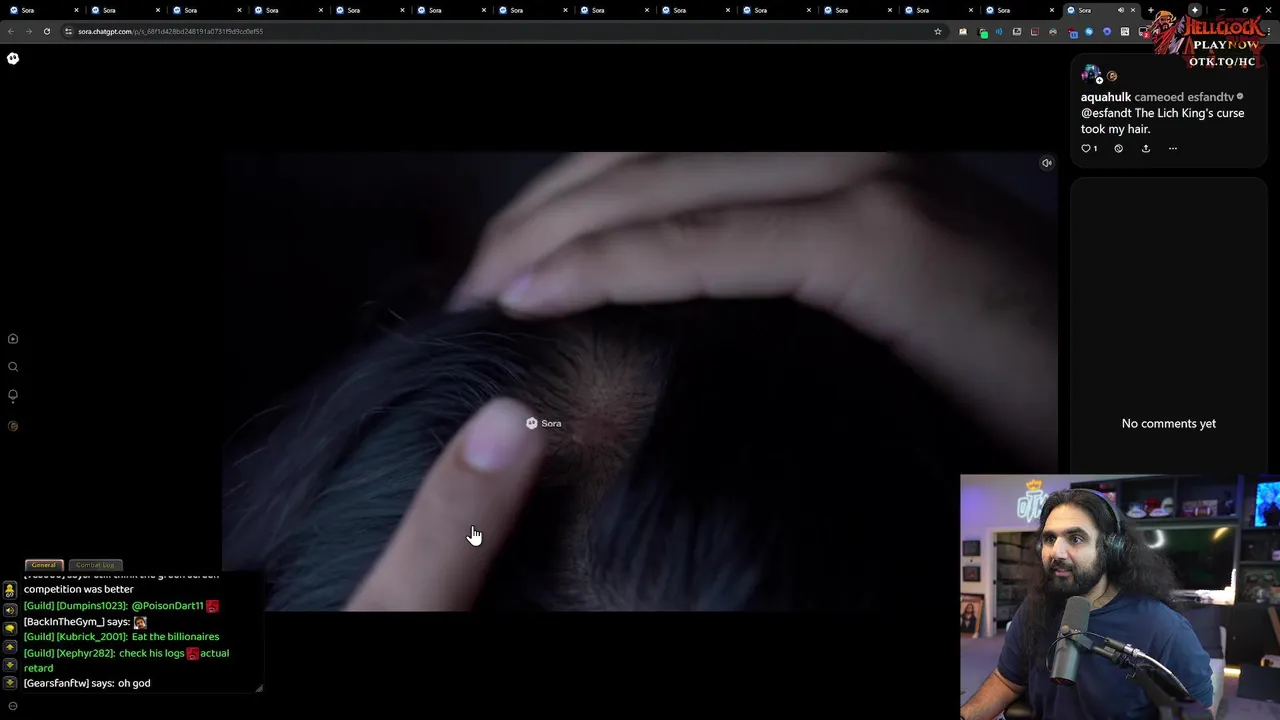Switch to Combat Log chat tab
This screenshot has height=720, width=1280.
[x=96, y=565]
